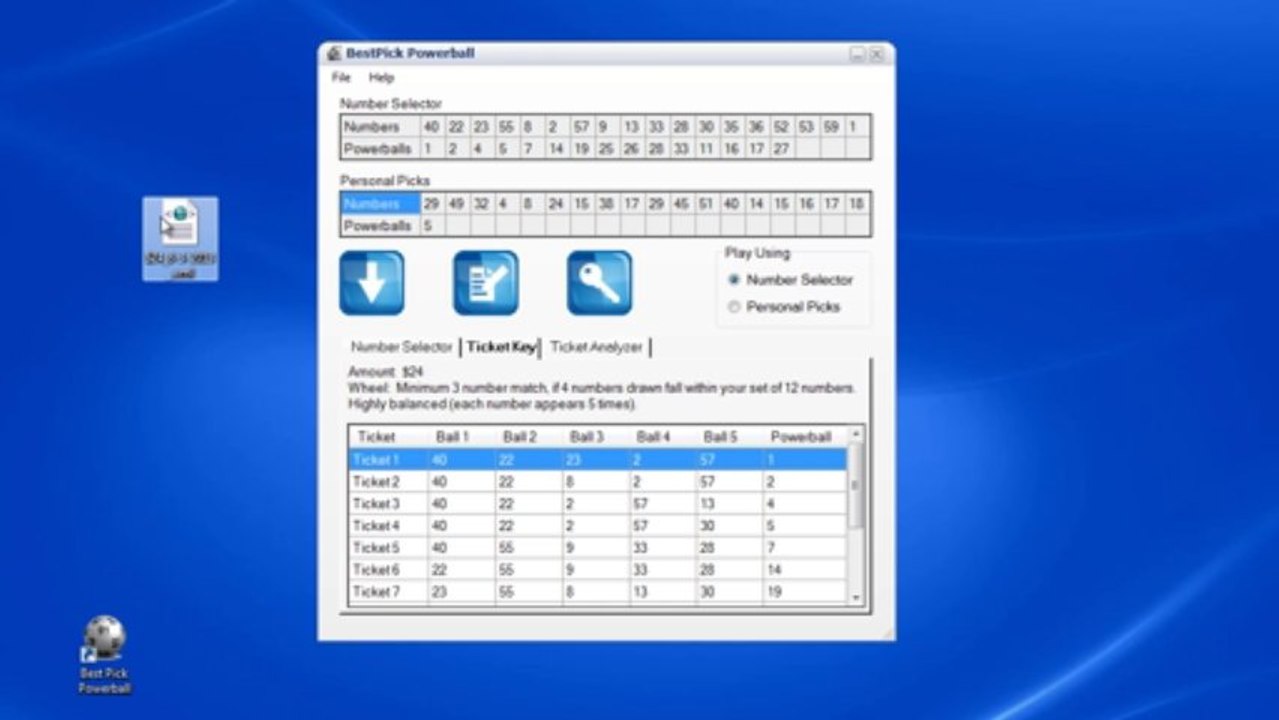Click the Ticket column header
The width and height of the screenshot is (1279, 720).
click(x=388, y=437)
